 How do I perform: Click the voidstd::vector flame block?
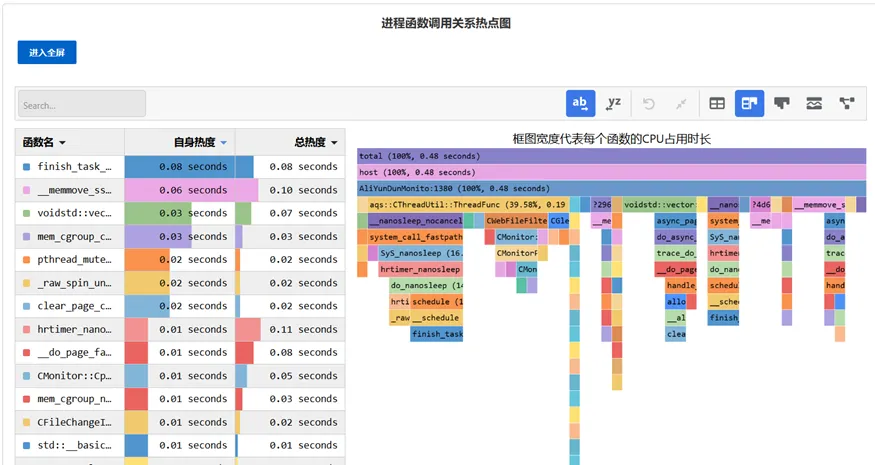659,205
